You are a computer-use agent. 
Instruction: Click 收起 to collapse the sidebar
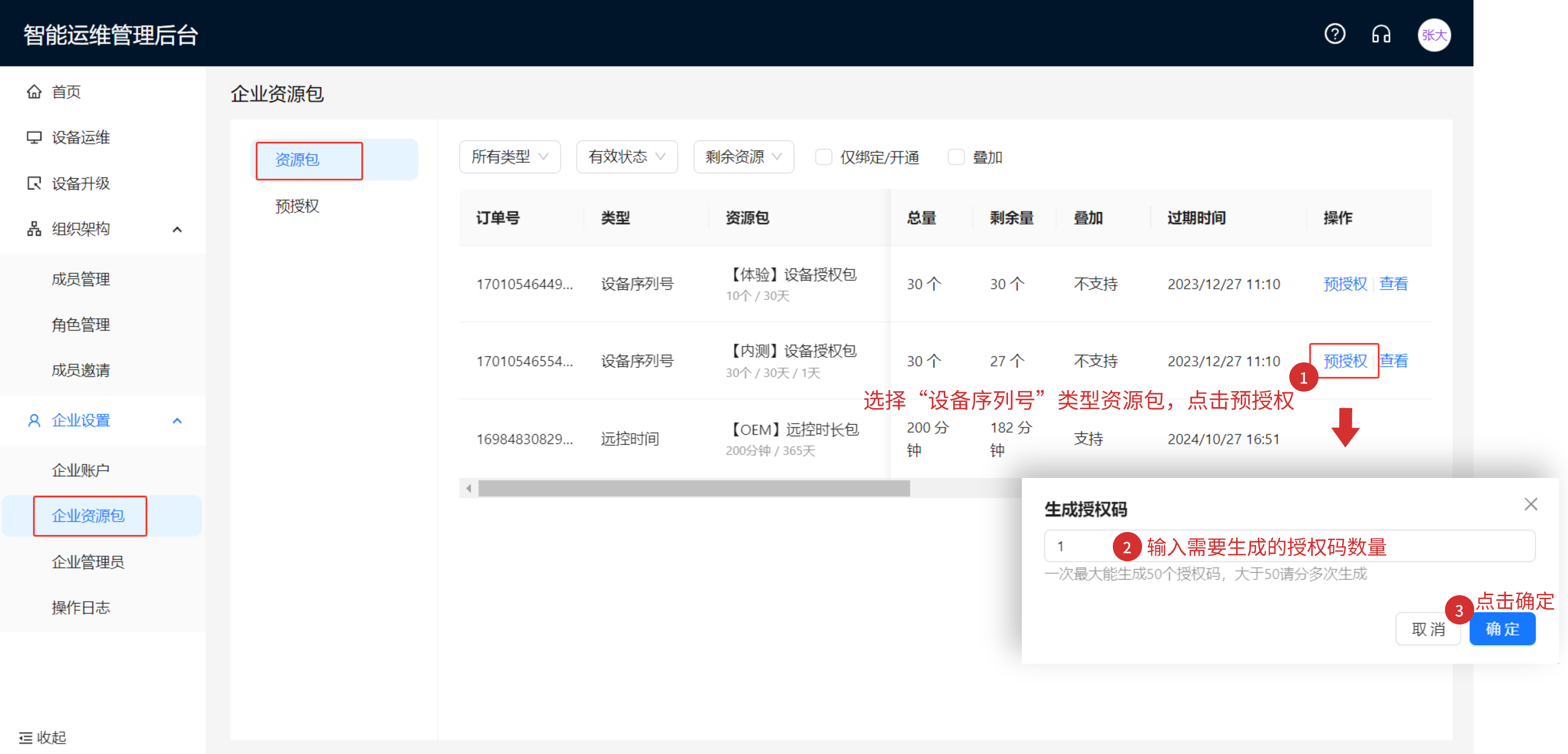pos(51,738)
